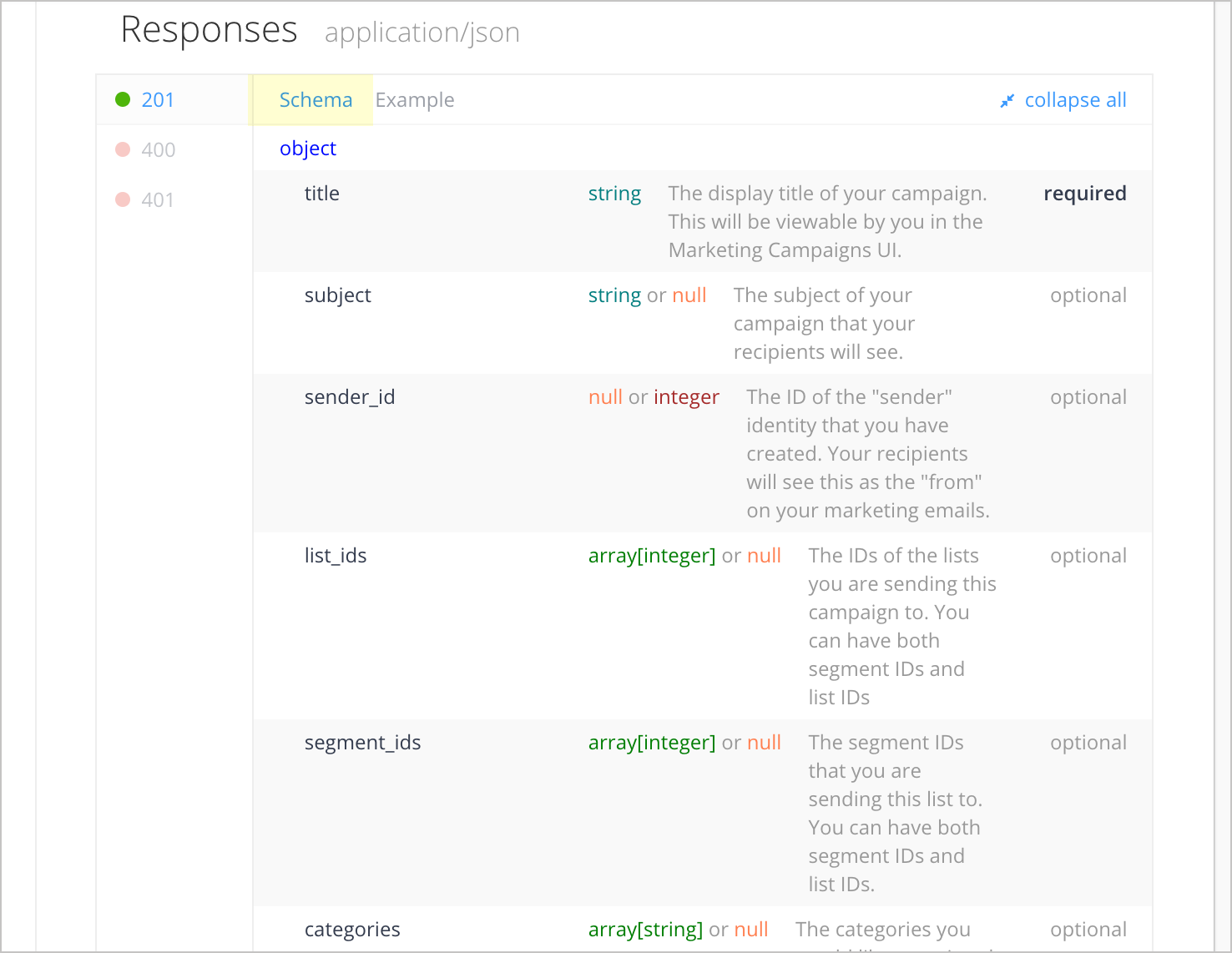Expand the segment_ids property row
This screenshot has height=953, width=1232.
363,742
